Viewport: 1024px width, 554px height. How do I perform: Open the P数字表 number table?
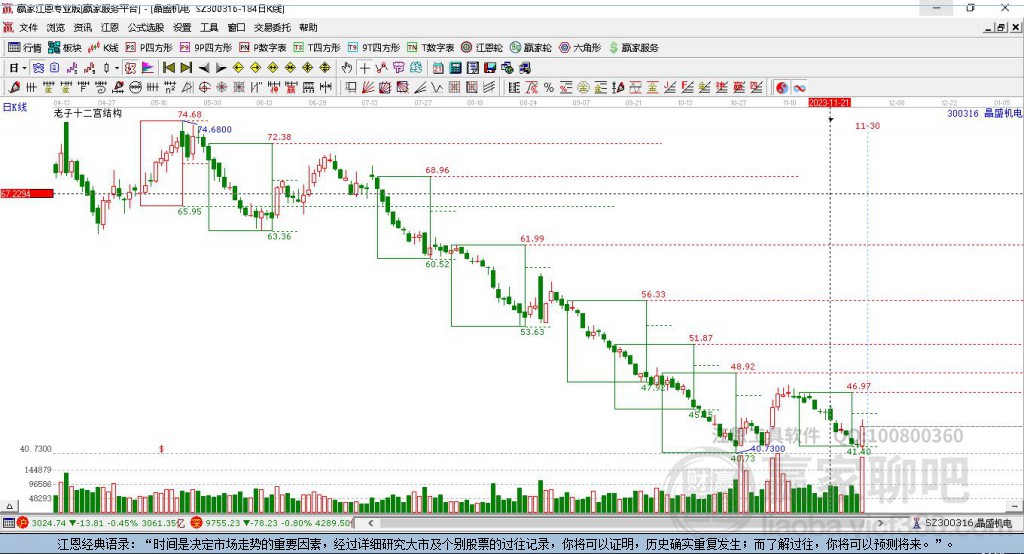pyautogui.click(x=263, y=48)
